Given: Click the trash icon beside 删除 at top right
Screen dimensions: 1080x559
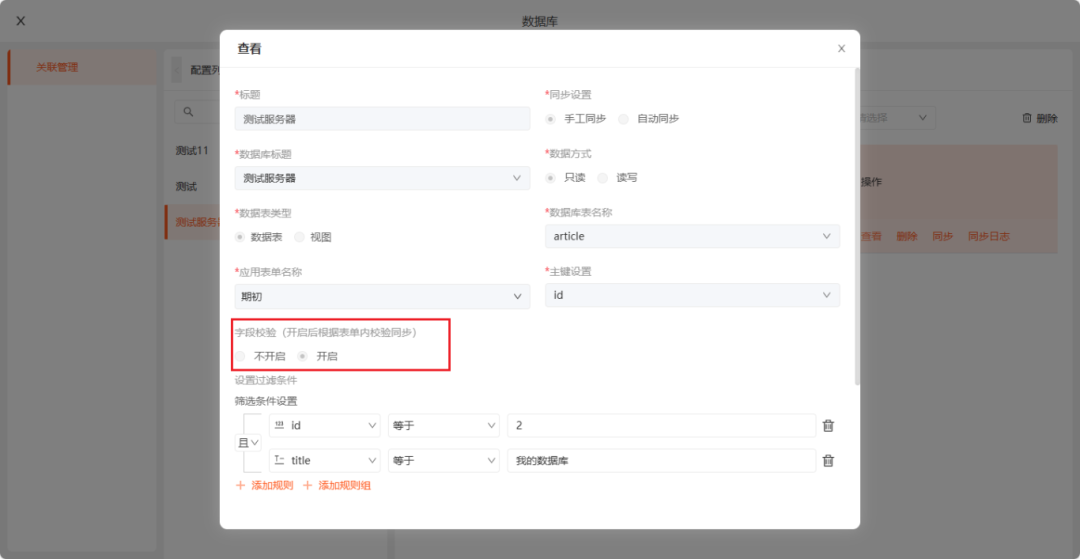Looking at the screenshot, I should pyautogui.click(x=1027, y=118).
